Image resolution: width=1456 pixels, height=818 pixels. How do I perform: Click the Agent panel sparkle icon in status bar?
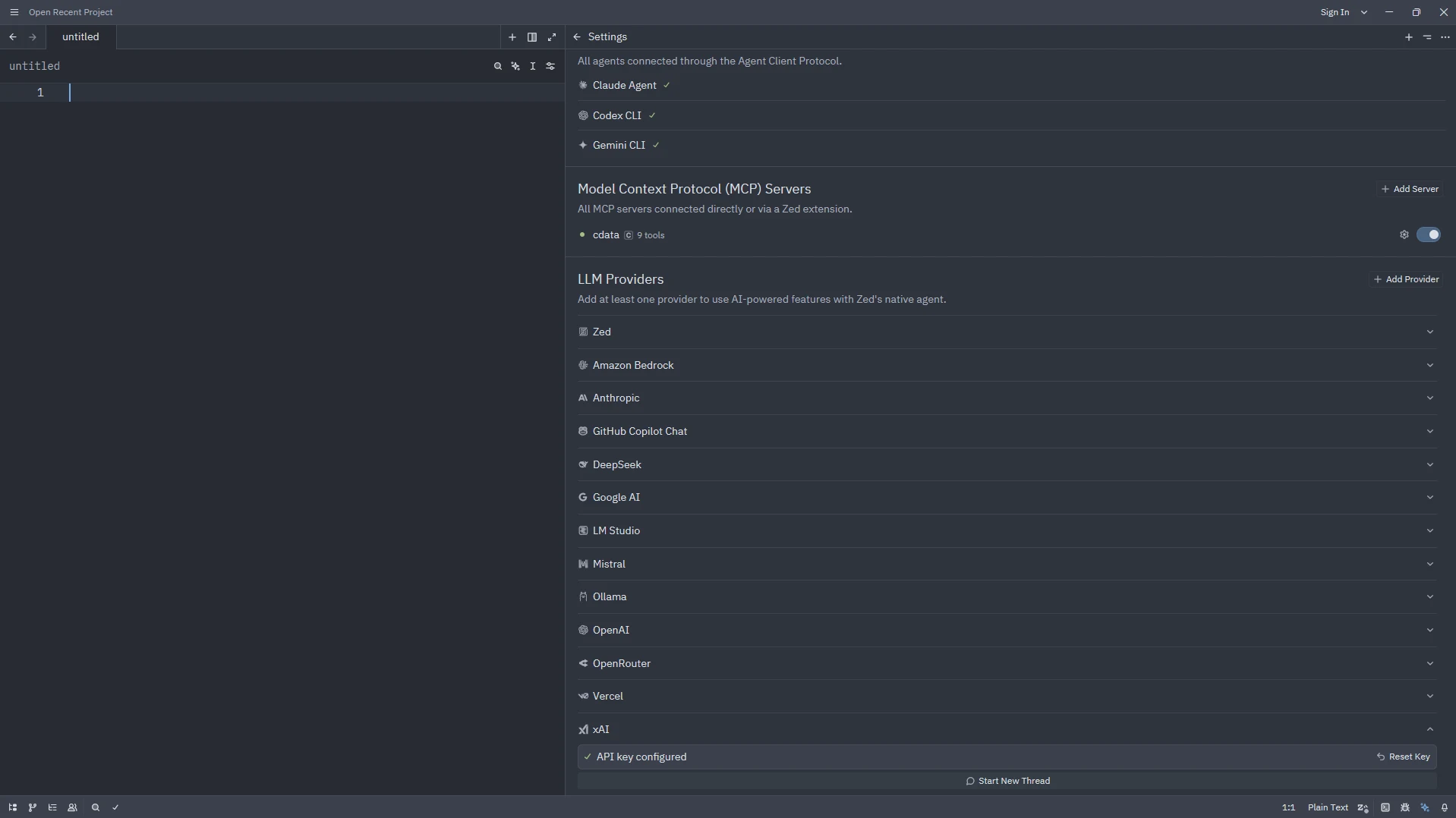pyautogui.click(x=1425, y=807)
